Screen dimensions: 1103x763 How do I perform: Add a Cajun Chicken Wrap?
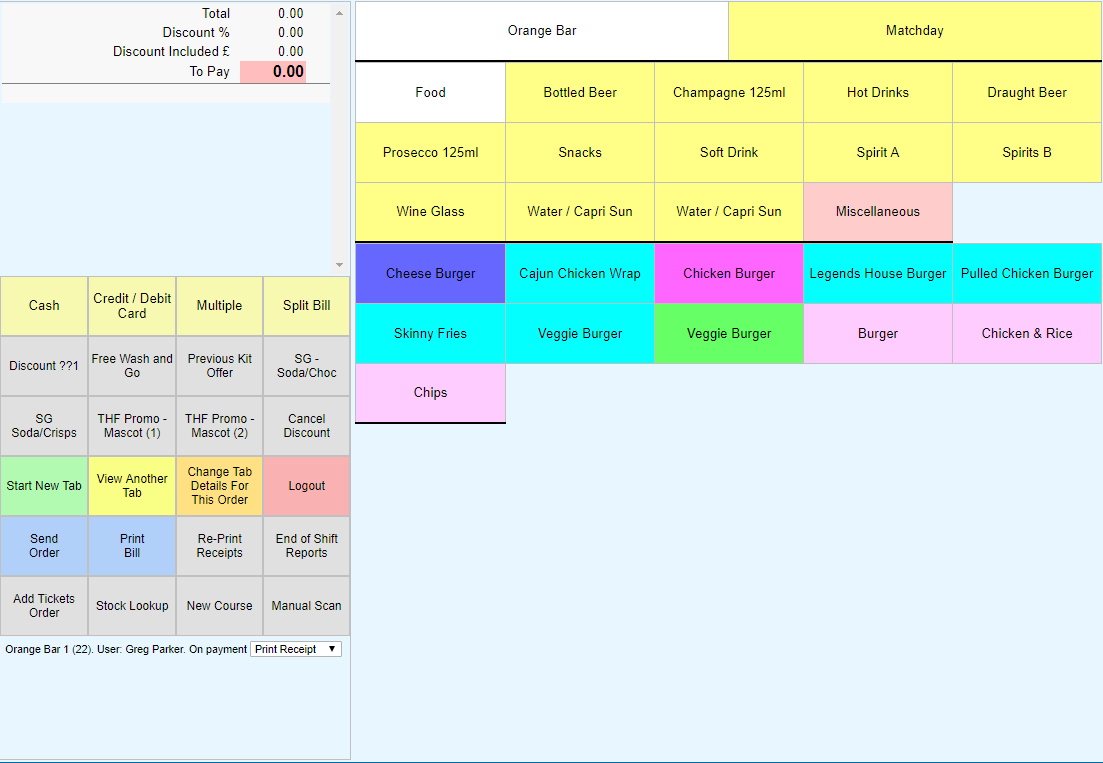(x=580, y=274)
